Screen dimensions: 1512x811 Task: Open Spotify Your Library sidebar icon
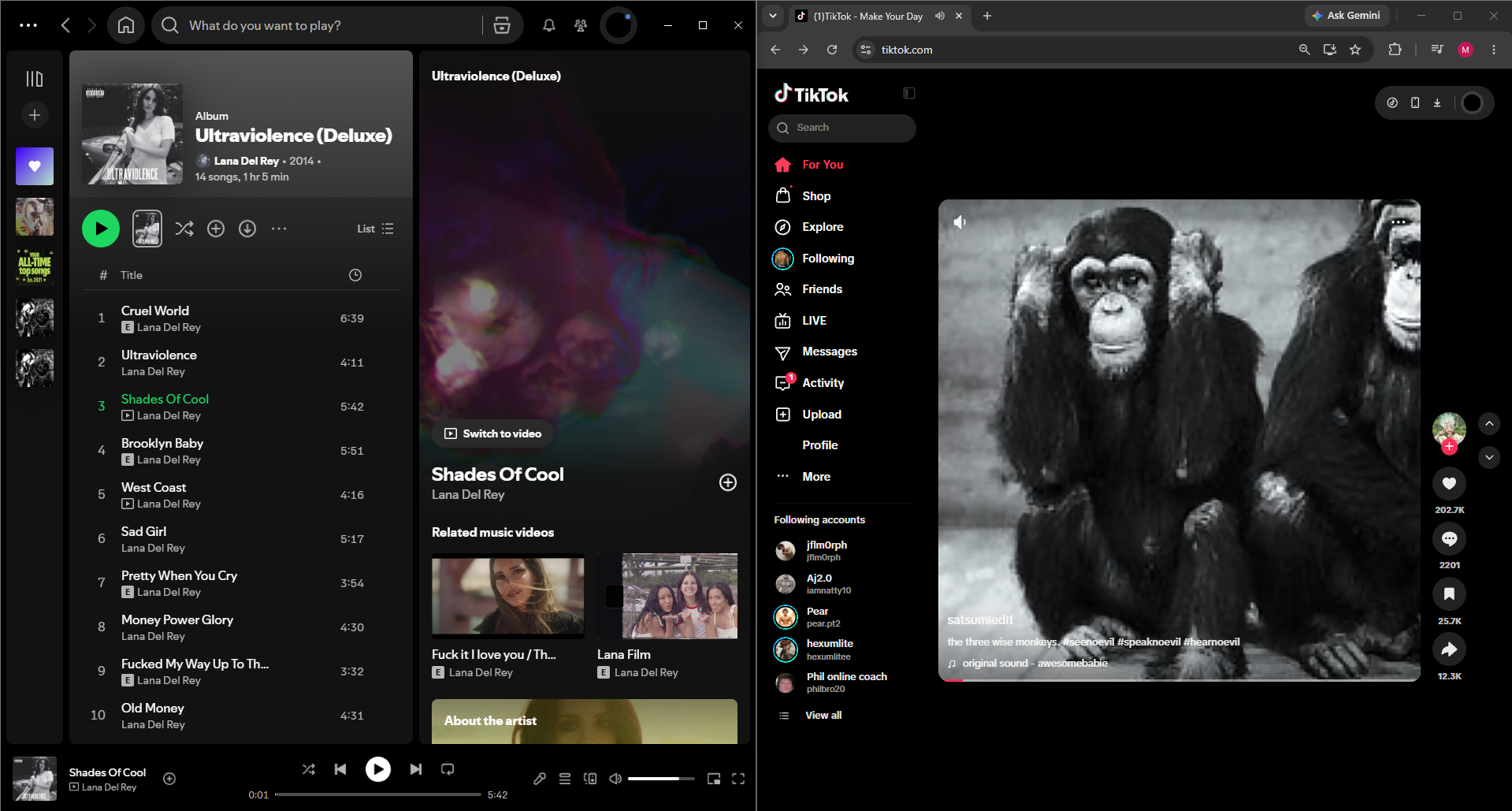click(35, 79)
